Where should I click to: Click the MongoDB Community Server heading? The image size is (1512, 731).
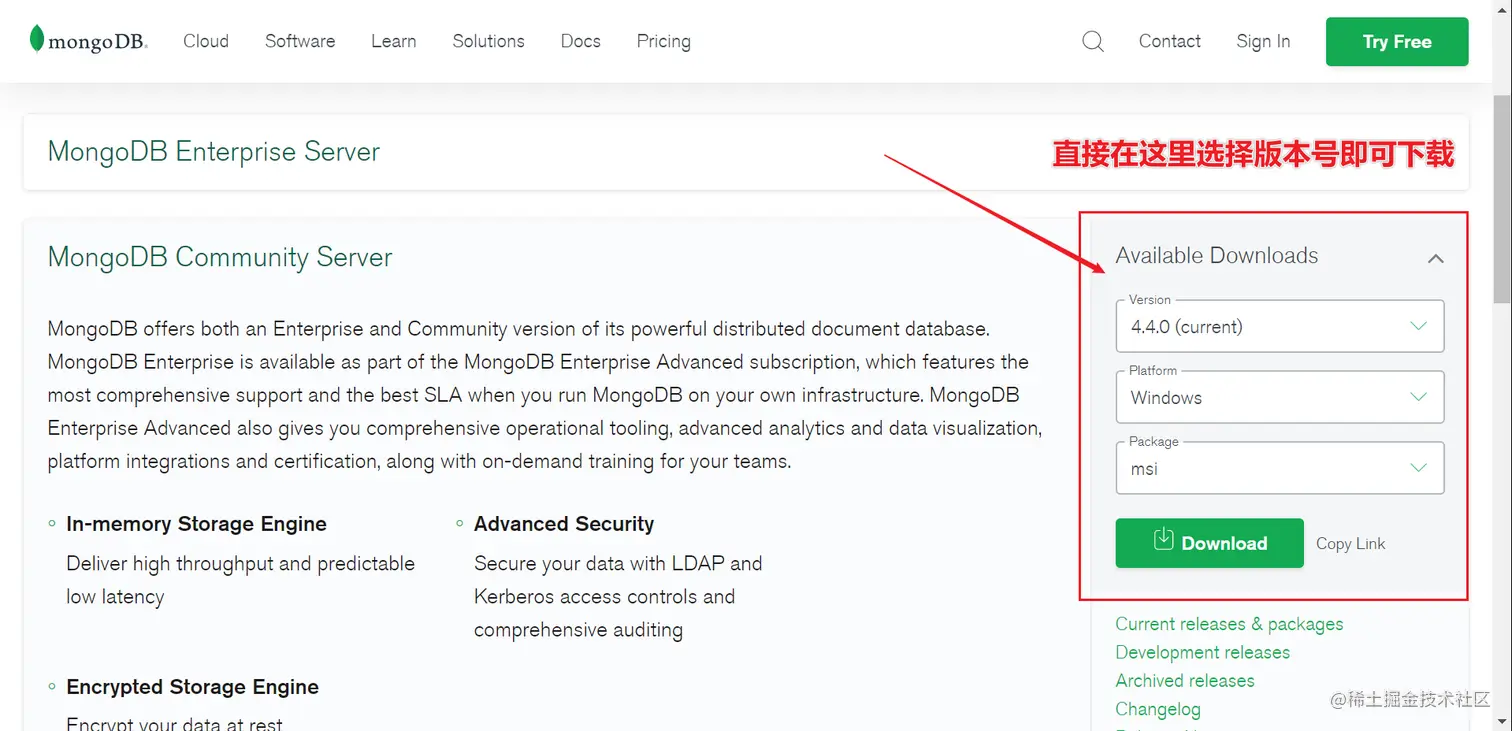click(x=220, y=257)
